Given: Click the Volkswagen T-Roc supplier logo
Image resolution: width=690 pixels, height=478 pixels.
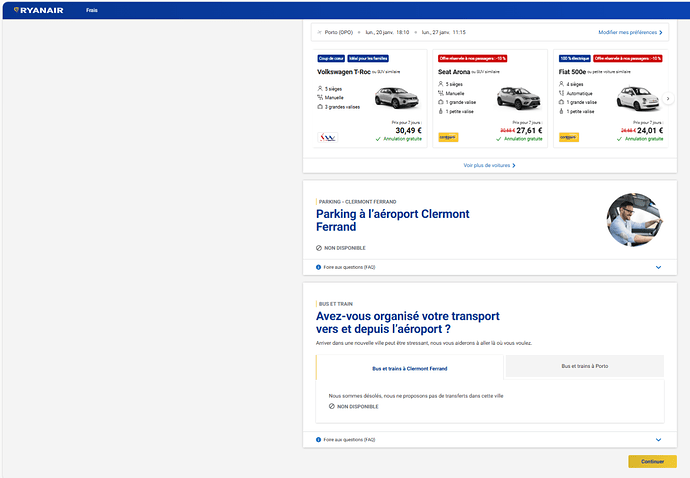Looking at the screenshot, I should [327, 138].
